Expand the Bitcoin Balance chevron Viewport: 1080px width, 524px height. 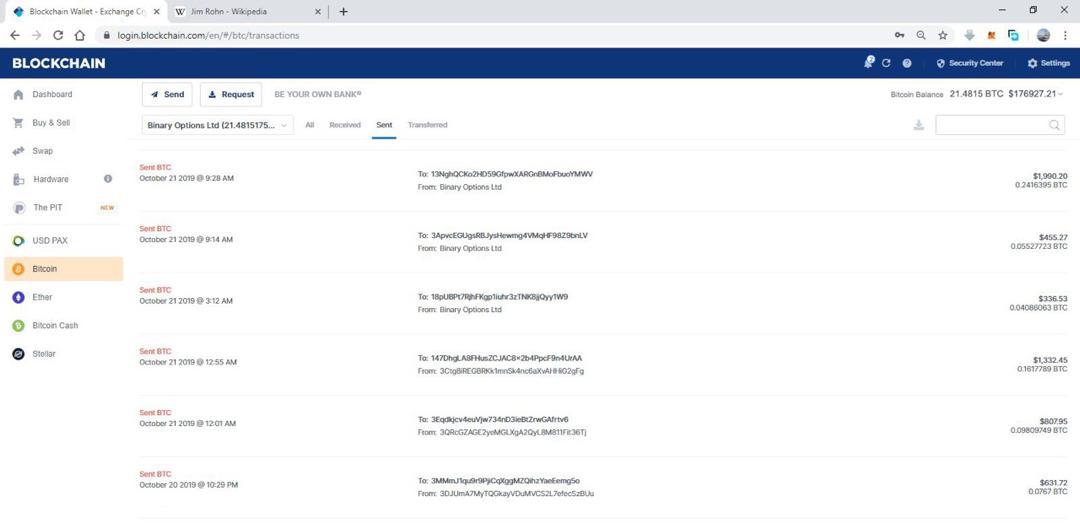point(1061,94)
